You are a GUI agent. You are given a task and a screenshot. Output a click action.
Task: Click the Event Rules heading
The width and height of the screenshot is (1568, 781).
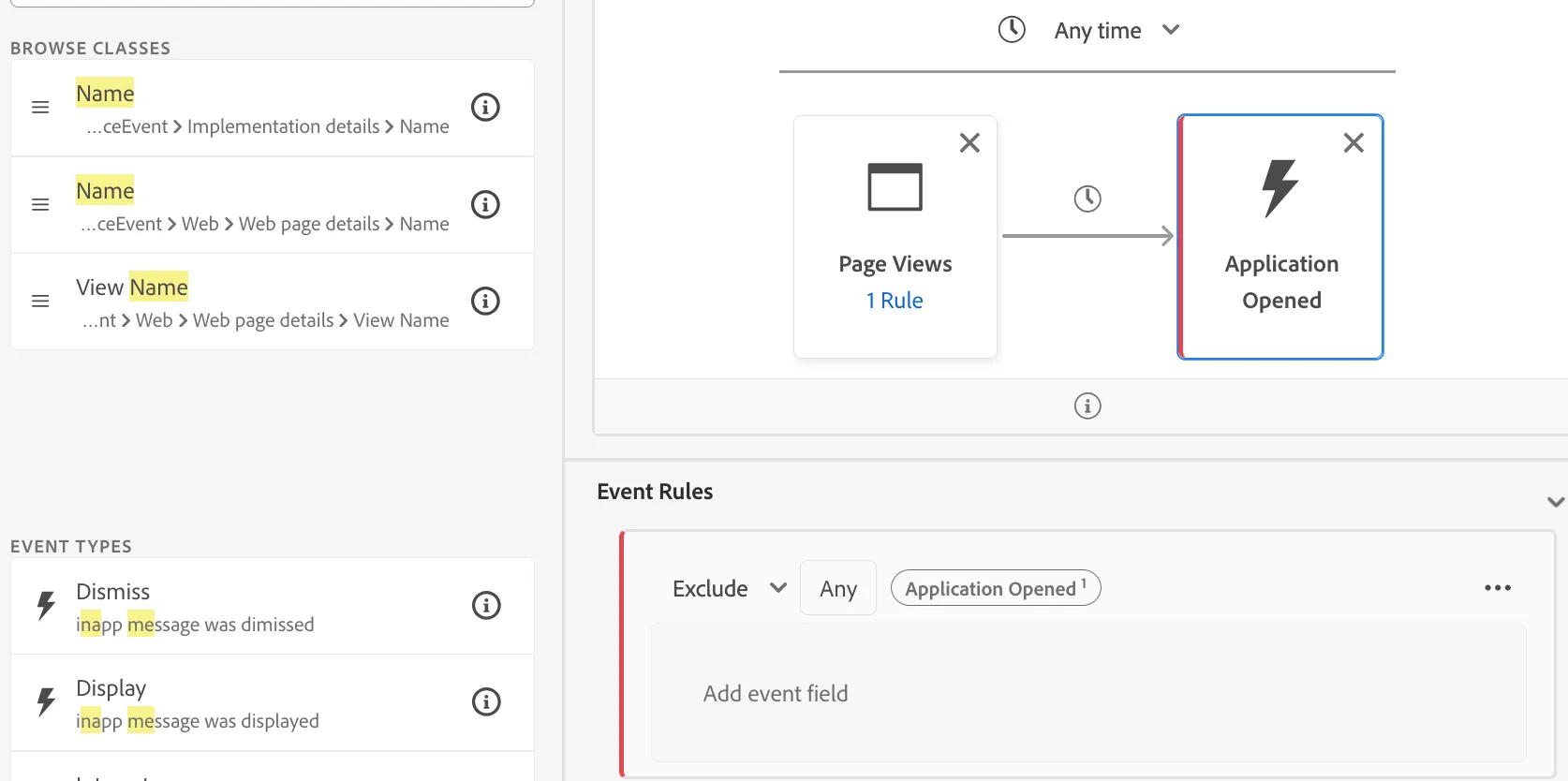coord(655,492)
